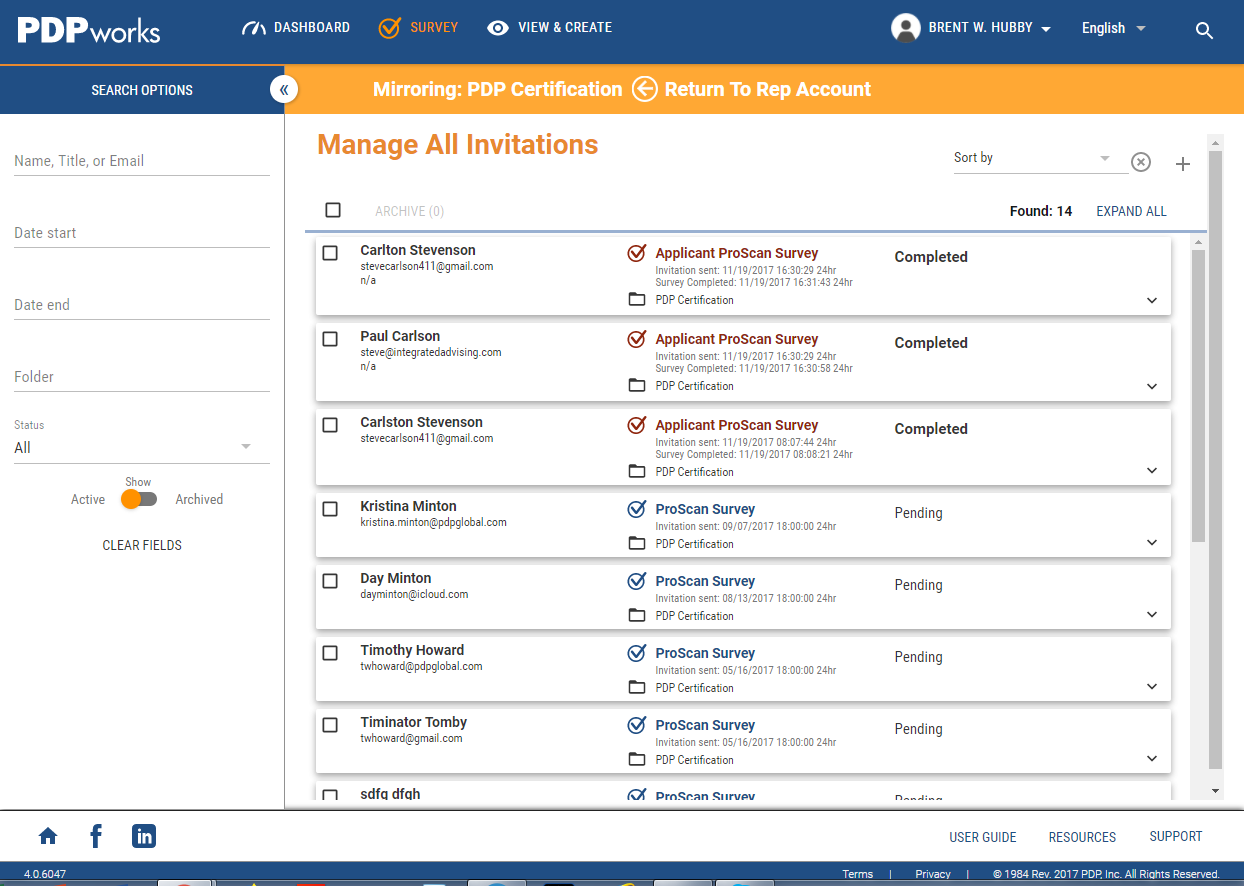Toggle the Active/Archived show switch
The image size is (1244, 886).
tap(139, 499)
